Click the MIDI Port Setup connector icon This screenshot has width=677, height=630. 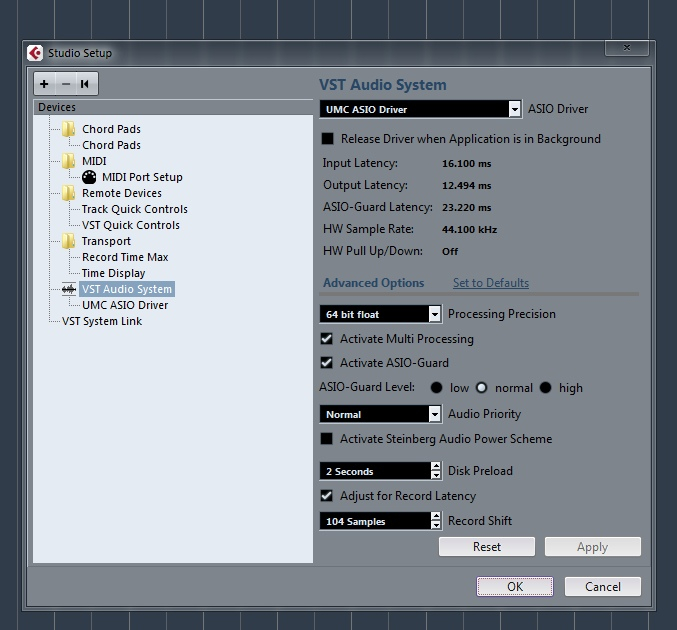point(89,177)
